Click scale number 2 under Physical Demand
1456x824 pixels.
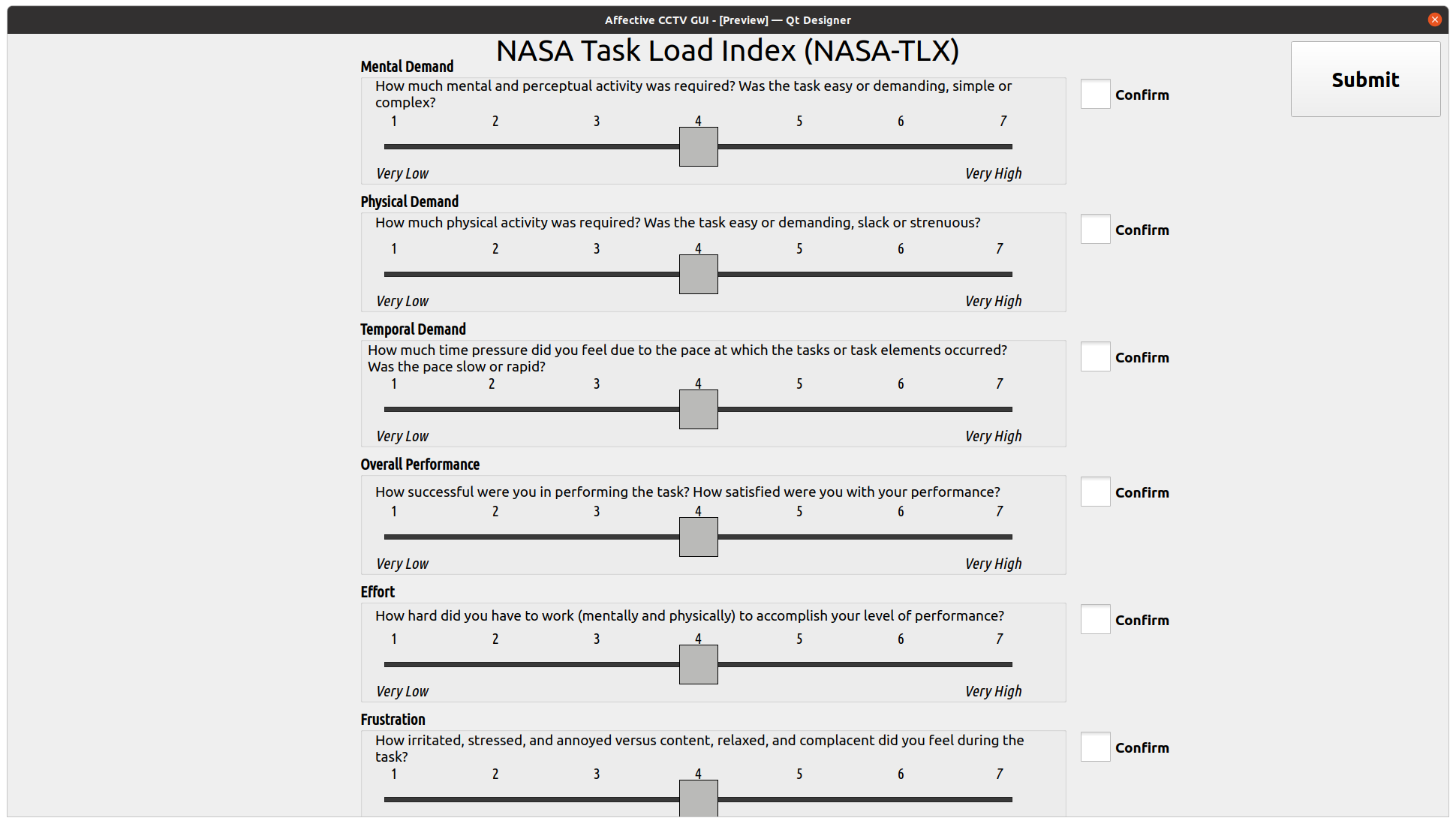(x=495, y=248)
